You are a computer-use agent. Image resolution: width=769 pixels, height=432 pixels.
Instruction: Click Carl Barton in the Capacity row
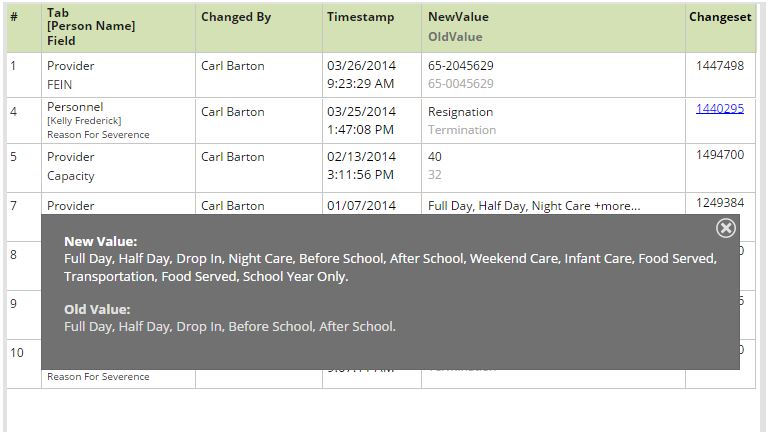coord(232,157)
